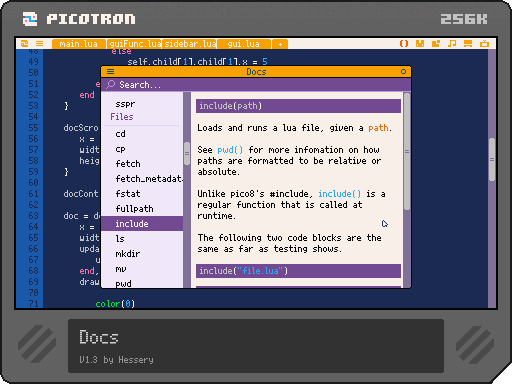Click the include(path) heading bar
This screenshot has width=512, height=384.
click(298, 106)
